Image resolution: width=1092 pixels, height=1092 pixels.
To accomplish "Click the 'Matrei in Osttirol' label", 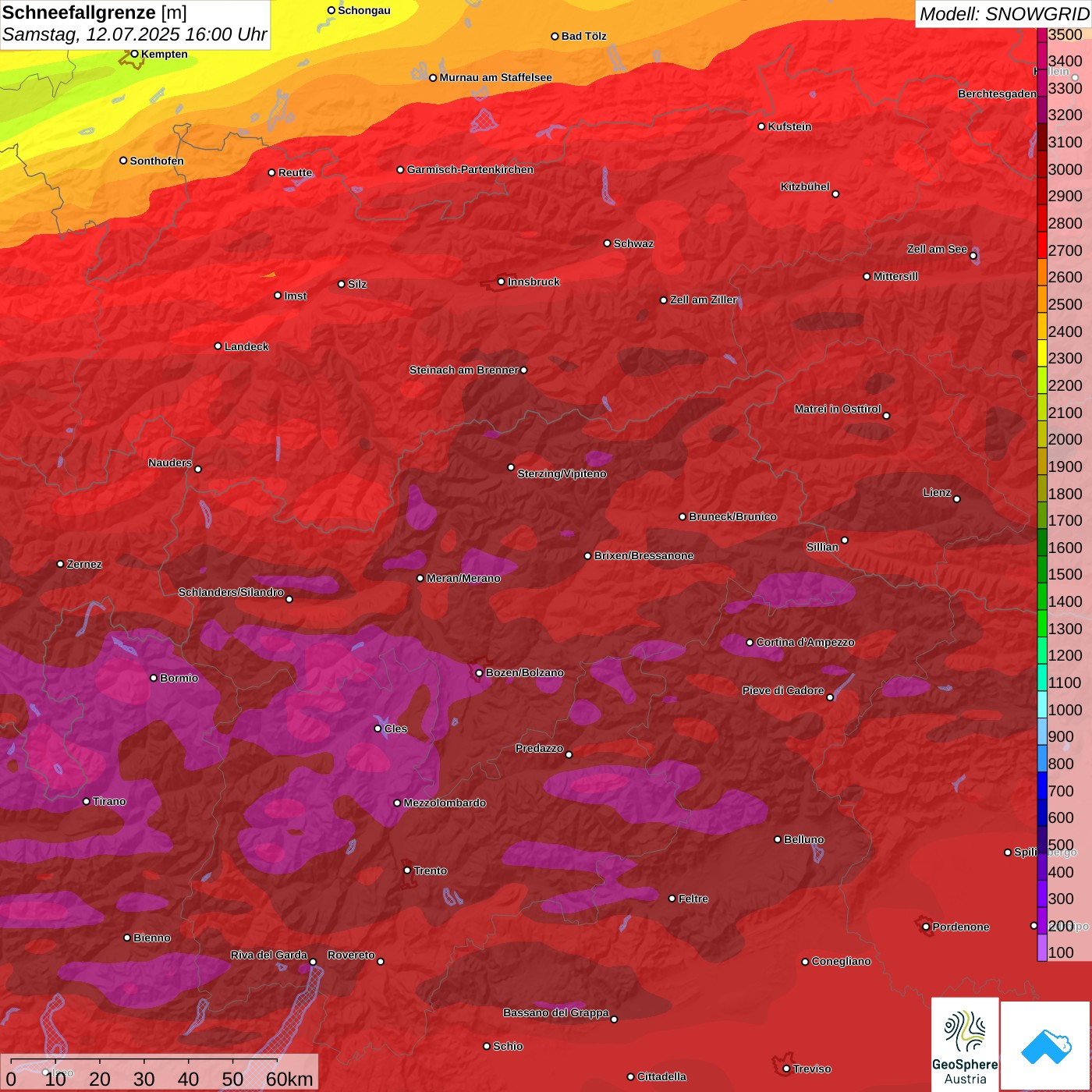I will click(x=838, y=409).
